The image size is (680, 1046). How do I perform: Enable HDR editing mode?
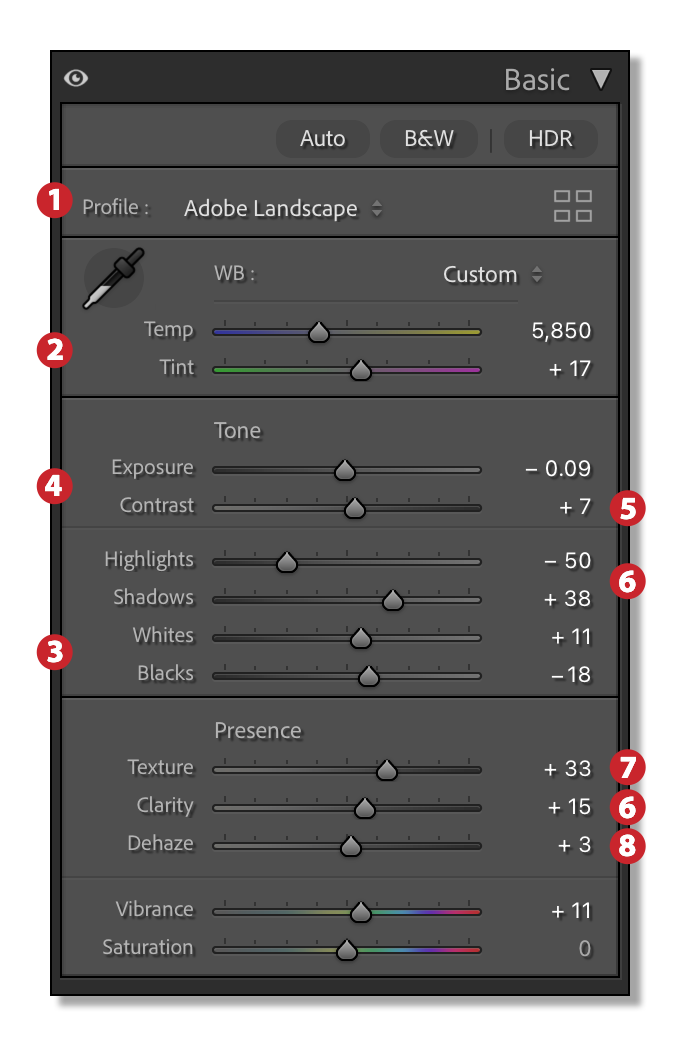[549, 139]
